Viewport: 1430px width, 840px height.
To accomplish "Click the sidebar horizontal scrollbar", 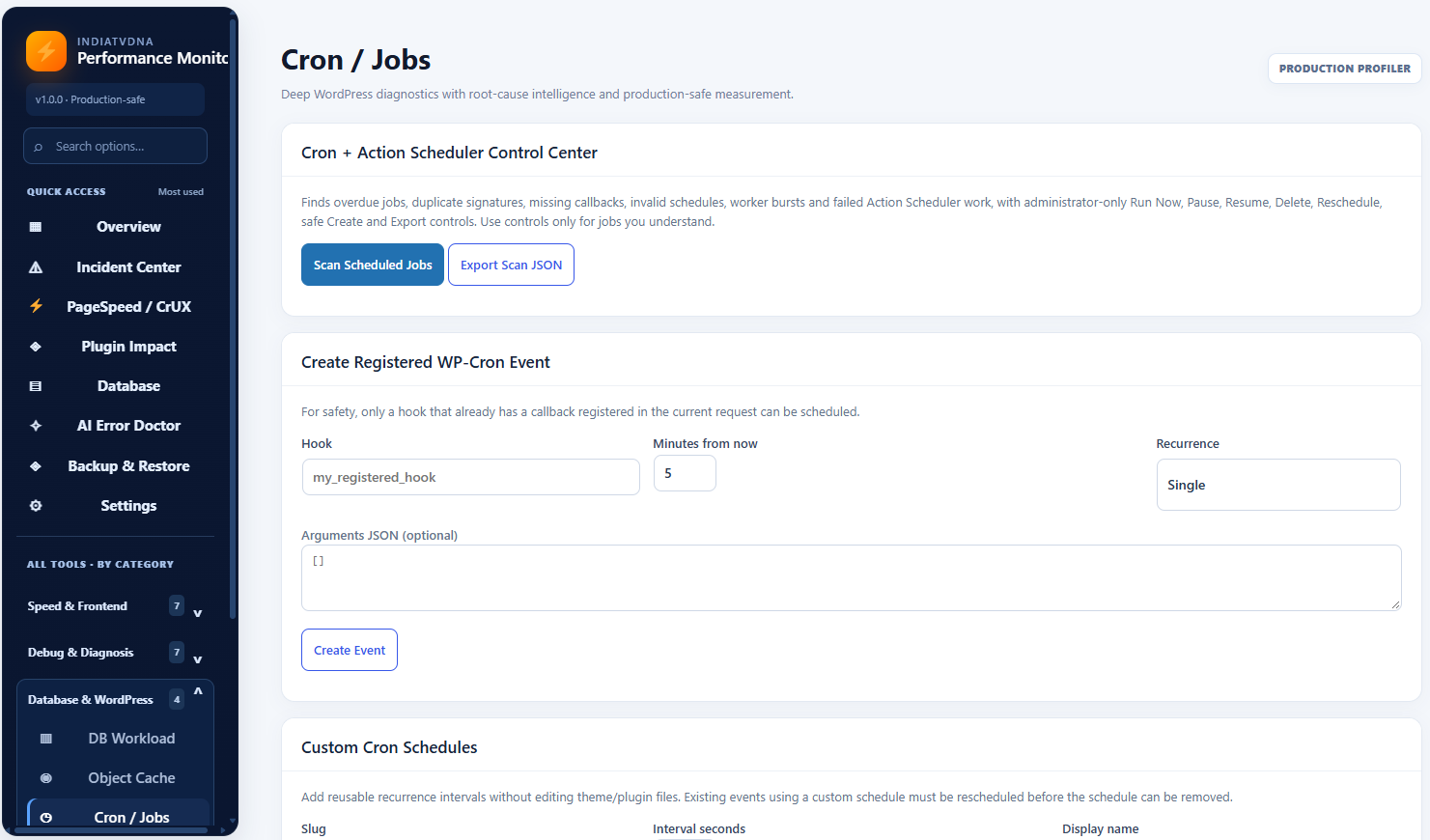I will 111,829.
